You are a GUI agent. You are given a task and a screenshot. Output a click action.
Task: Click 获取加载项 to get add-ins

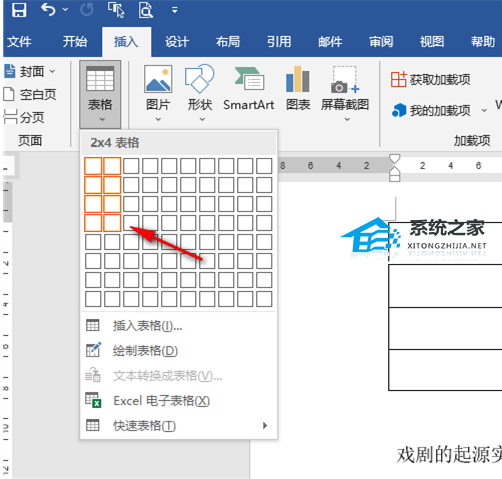pyautogui.click(x=430, y=79)
